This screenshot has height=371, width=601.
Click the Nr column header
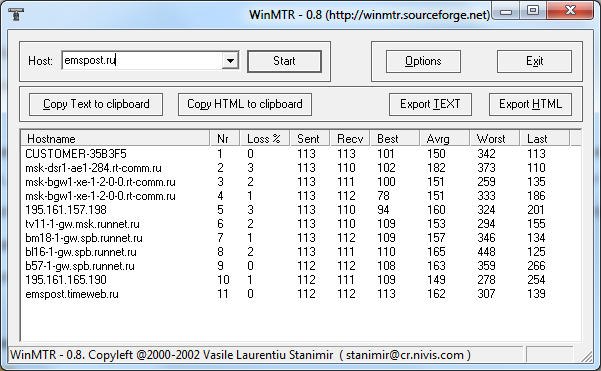click(x=225, y=138)
